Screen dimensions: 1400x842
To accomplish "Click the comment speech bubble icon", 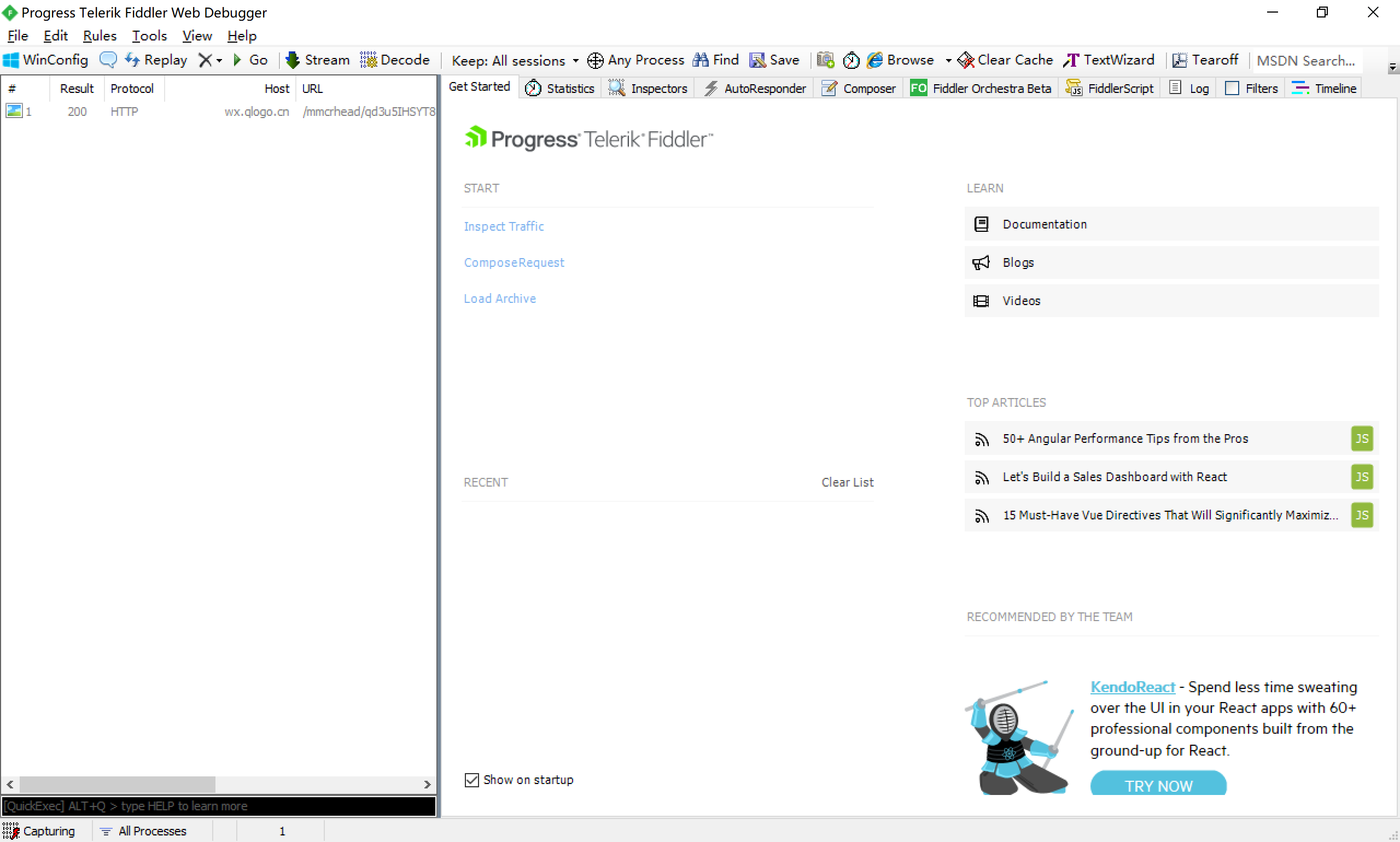I will tap(108, 60).
